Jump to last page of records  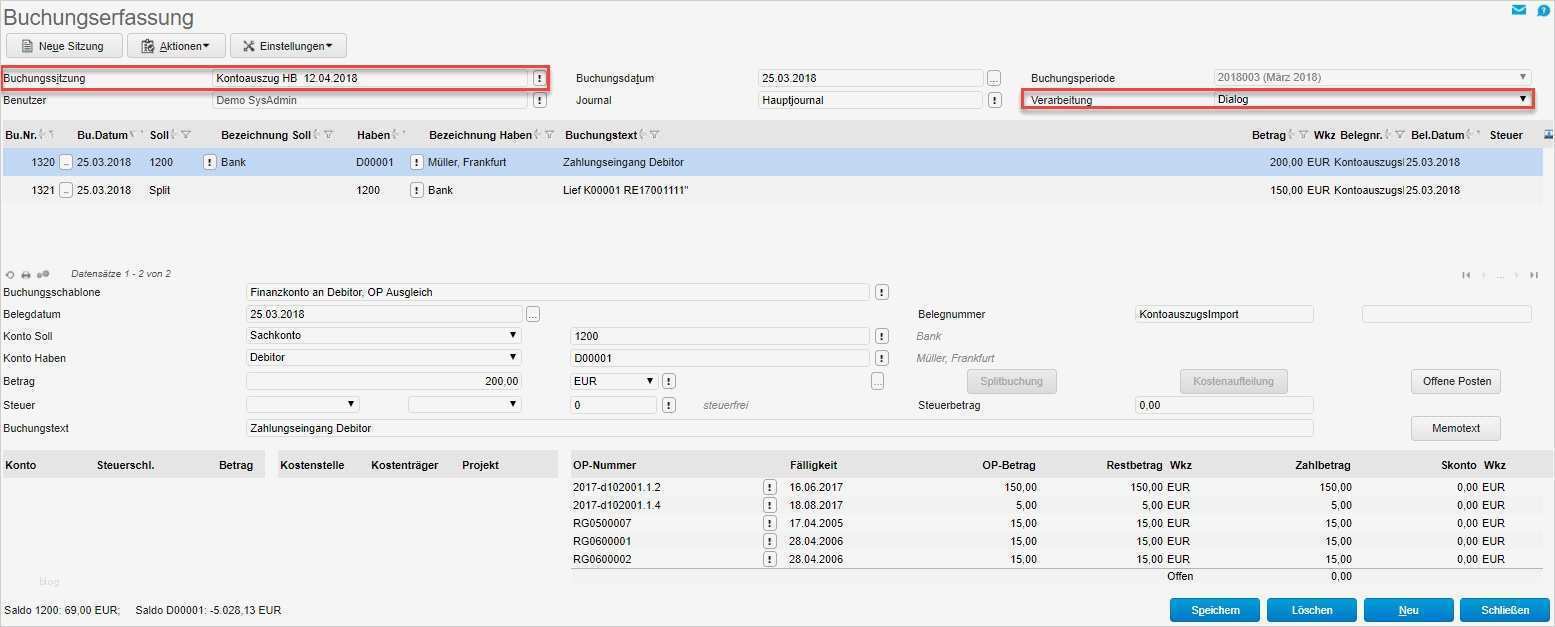coord(1534,275)
